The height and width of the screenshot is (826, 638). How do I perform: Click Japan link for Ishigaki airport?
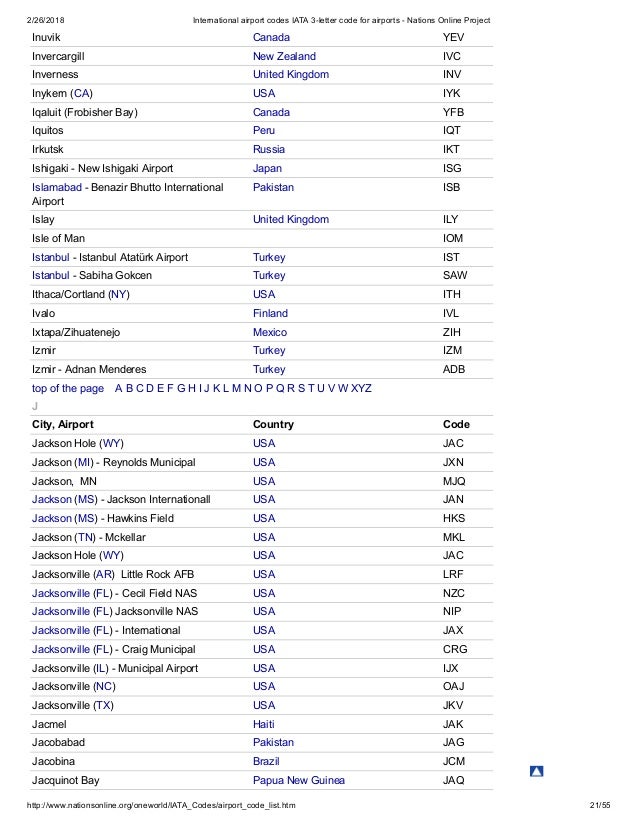point(267,168)
